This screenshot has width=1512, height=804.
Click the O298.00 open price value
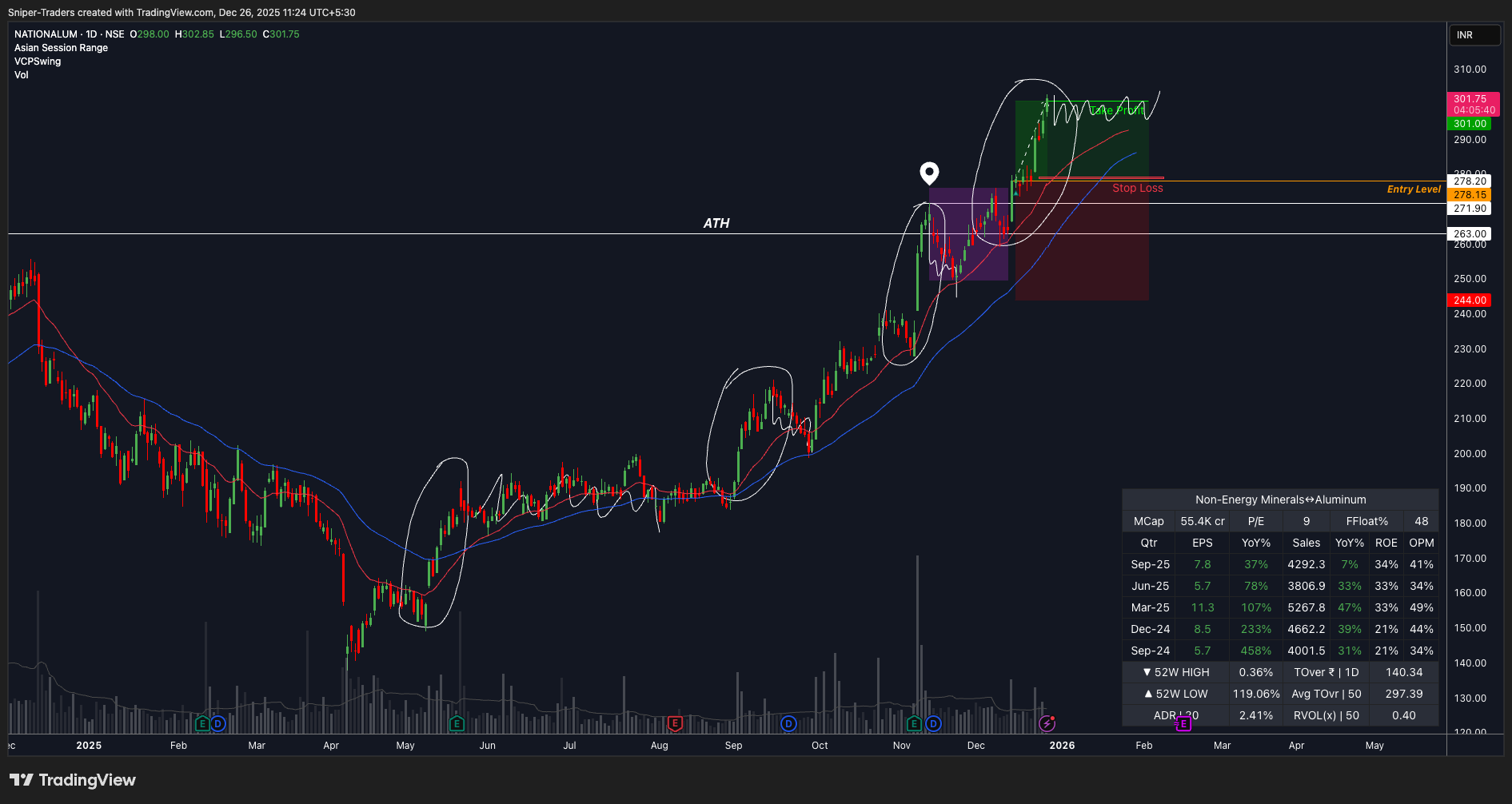(x=150, y=34)
